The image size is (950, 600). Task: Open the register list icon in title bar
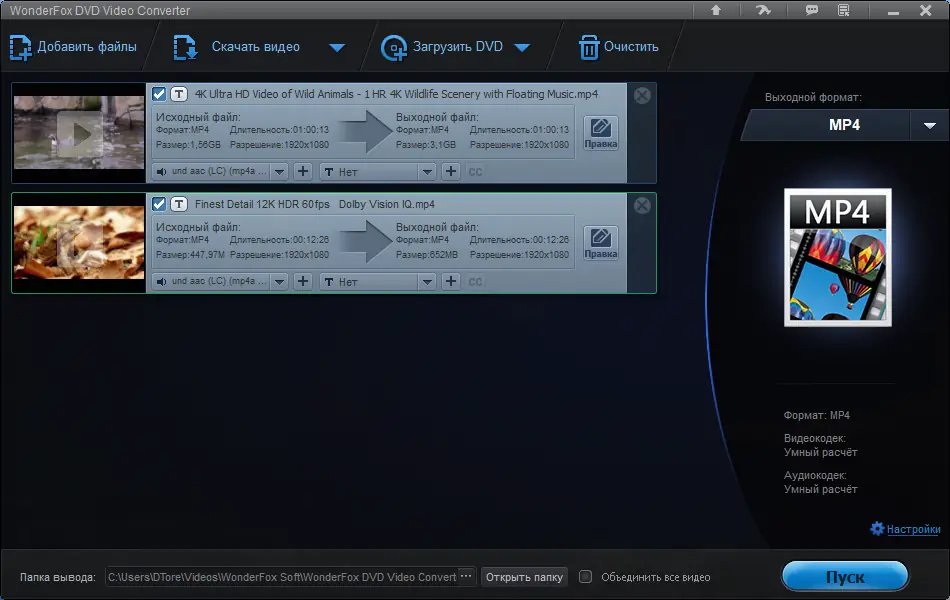pos(844,10)
